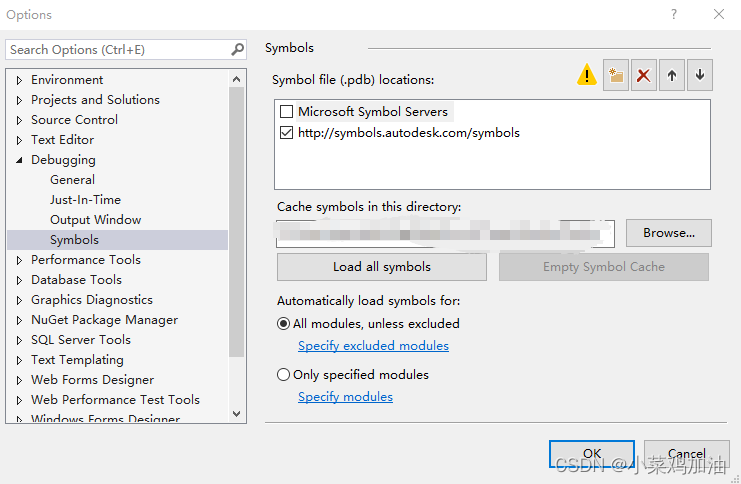741x484 pixels.
Task: Delete selected symbol location with red X
Action: pyautogui.click(x=644, y=75)
